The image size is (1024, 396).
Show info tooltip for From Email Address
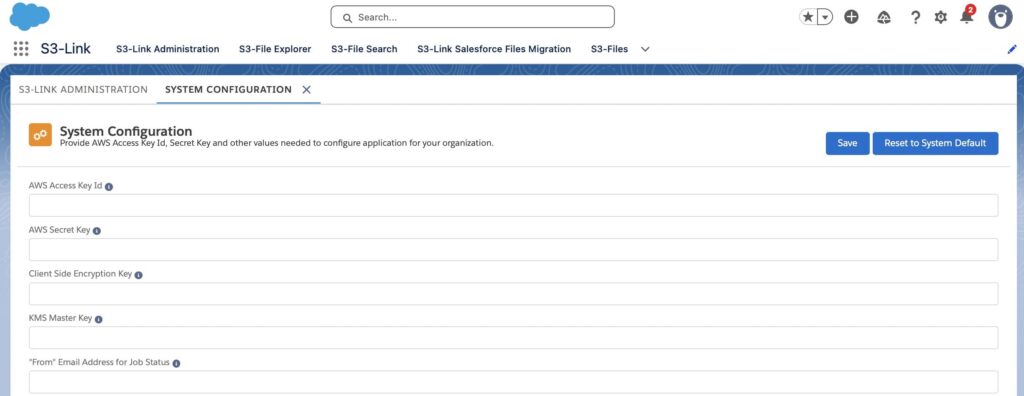(x=176, y=363)
